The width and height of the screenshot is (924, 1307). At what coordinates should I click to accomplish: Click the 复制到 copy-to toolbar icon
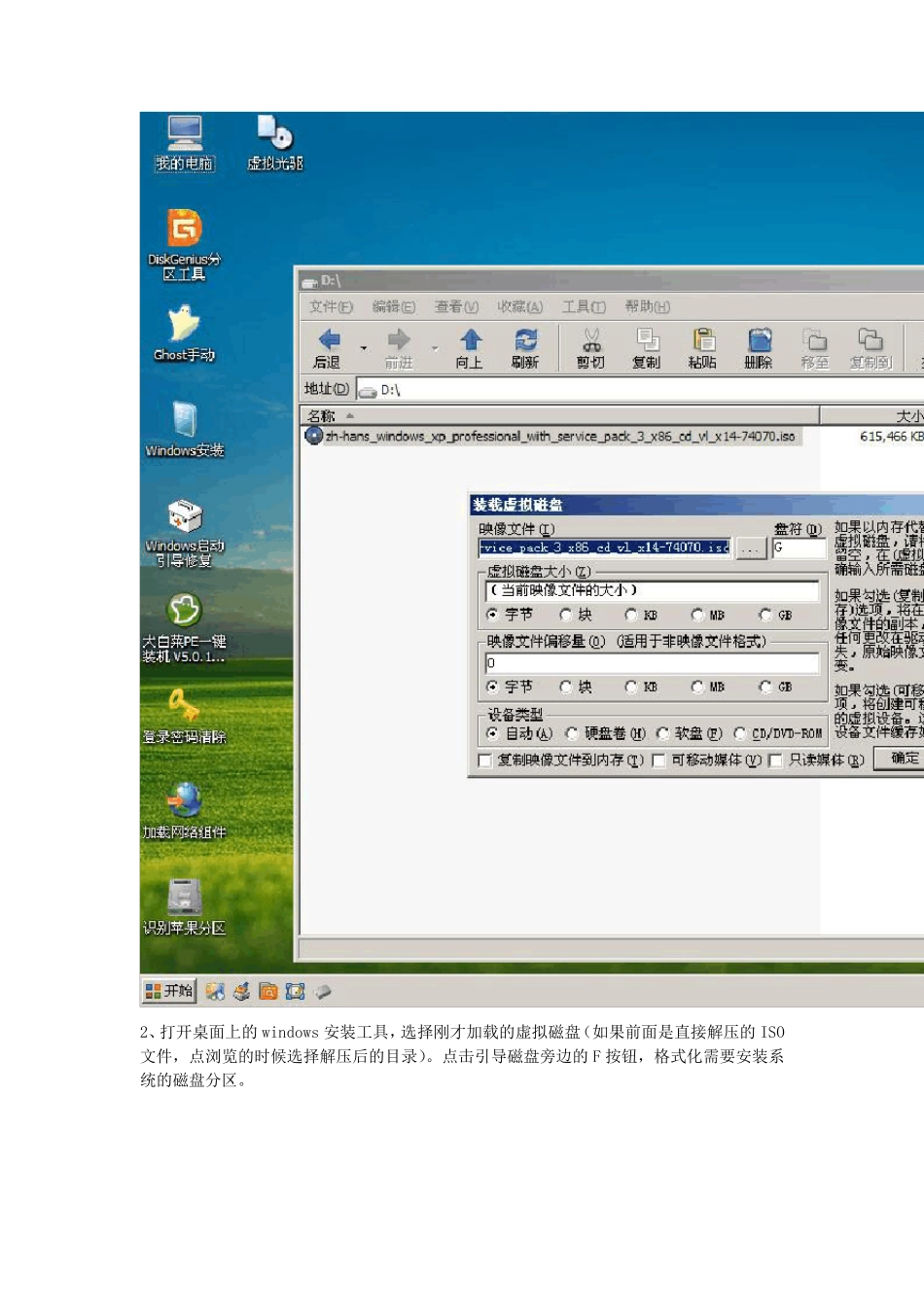(871, 348)
